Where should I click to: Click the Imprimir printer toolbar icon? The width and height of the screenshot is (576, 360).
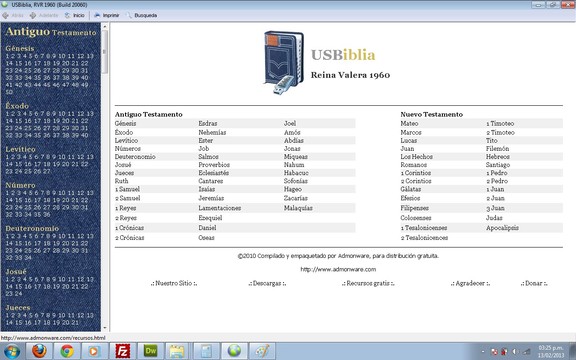pyautogui.click(x=97, y=15)
